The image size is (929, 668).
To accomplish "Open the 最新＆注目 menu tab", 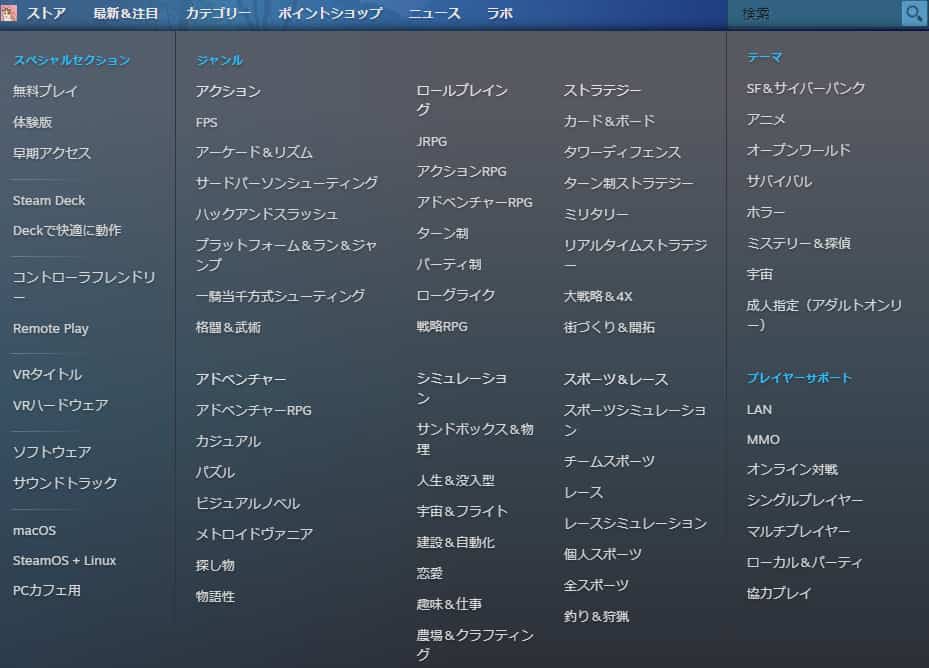I will pyautogui.click(x=126, y=13).
